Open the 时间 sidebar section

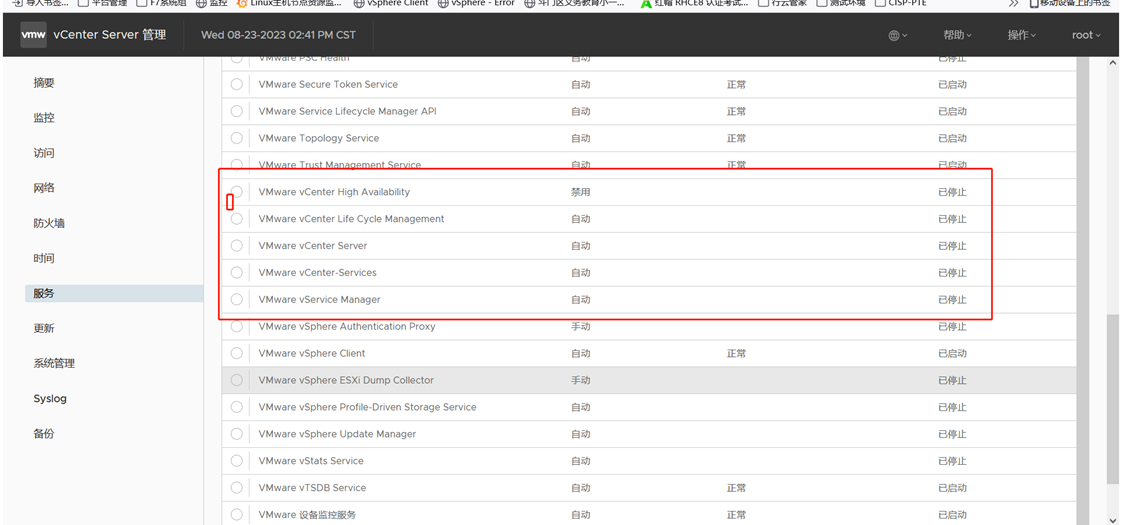coord(44,258)
